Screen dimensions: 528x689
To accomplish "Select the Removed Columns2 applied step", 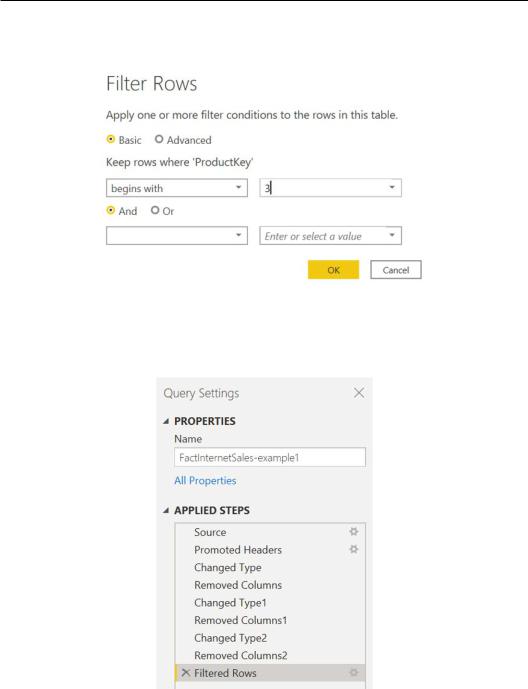I will click(270, 655).
